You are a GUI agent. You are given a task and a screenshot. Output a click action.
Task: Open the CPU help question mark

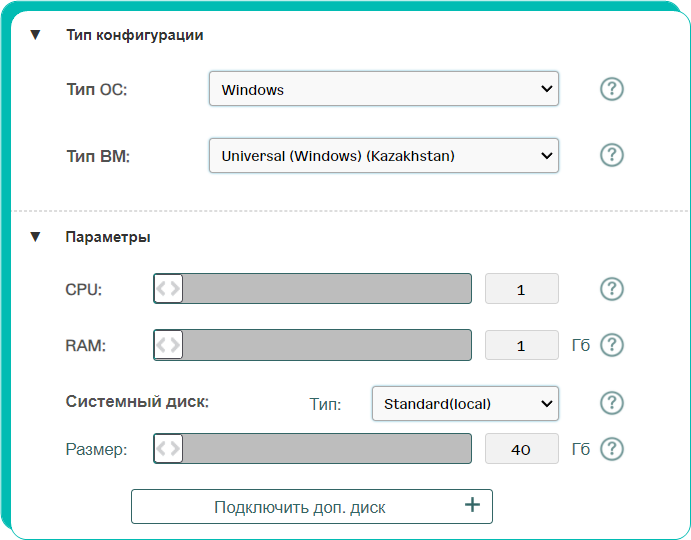tap(612, 289)
